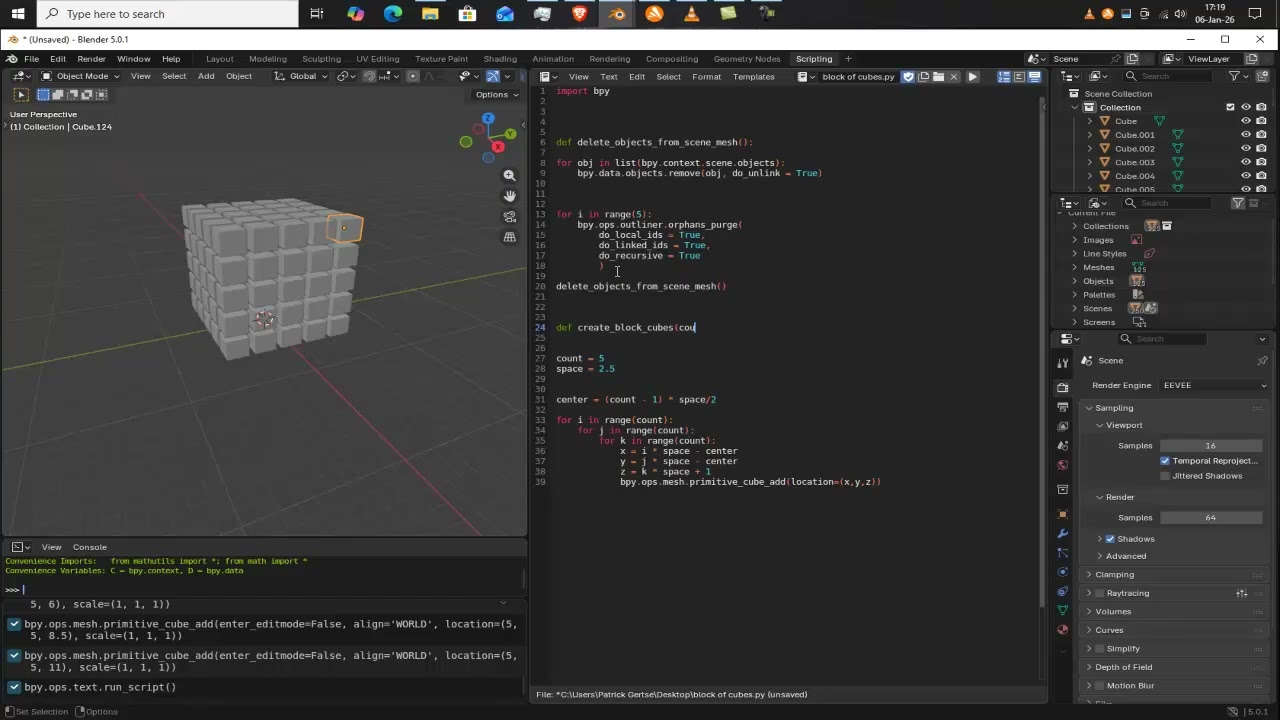The width and height of the screenshot is (1280, 720).
Task: Expand the Meshes entry in Current File
Action: point(1075,267)
